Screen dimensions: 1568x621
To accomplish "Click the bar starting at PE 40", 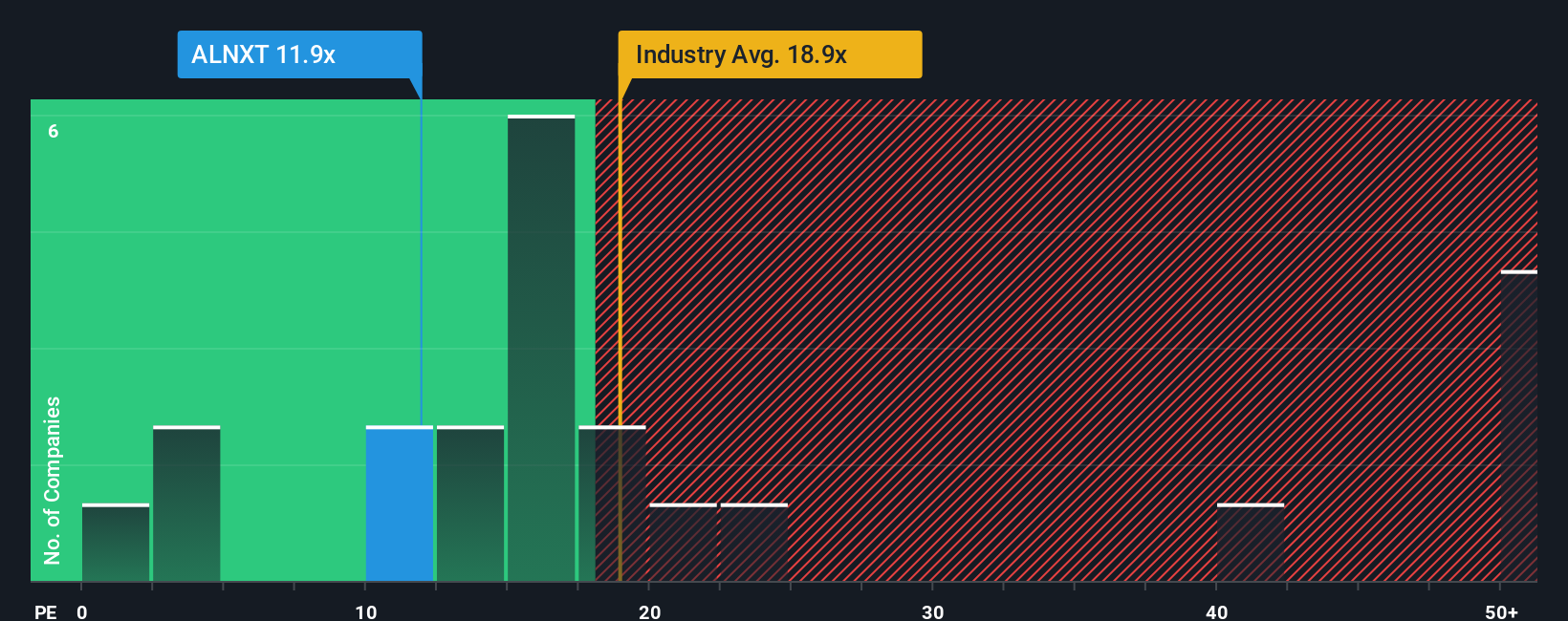I will click(1251, 543).
